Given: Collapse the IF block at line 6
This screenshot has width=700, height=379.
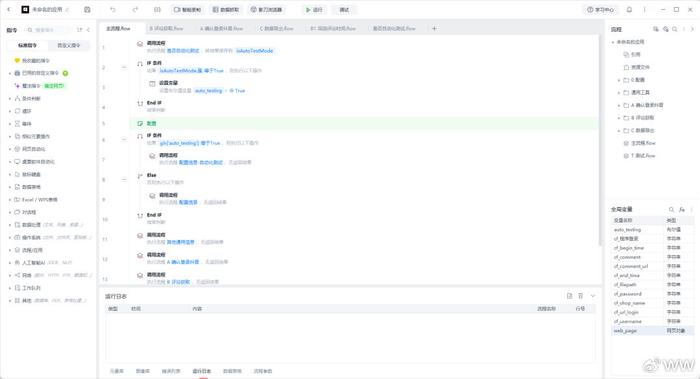Looking at the screenshot, I should pos(124,139).
